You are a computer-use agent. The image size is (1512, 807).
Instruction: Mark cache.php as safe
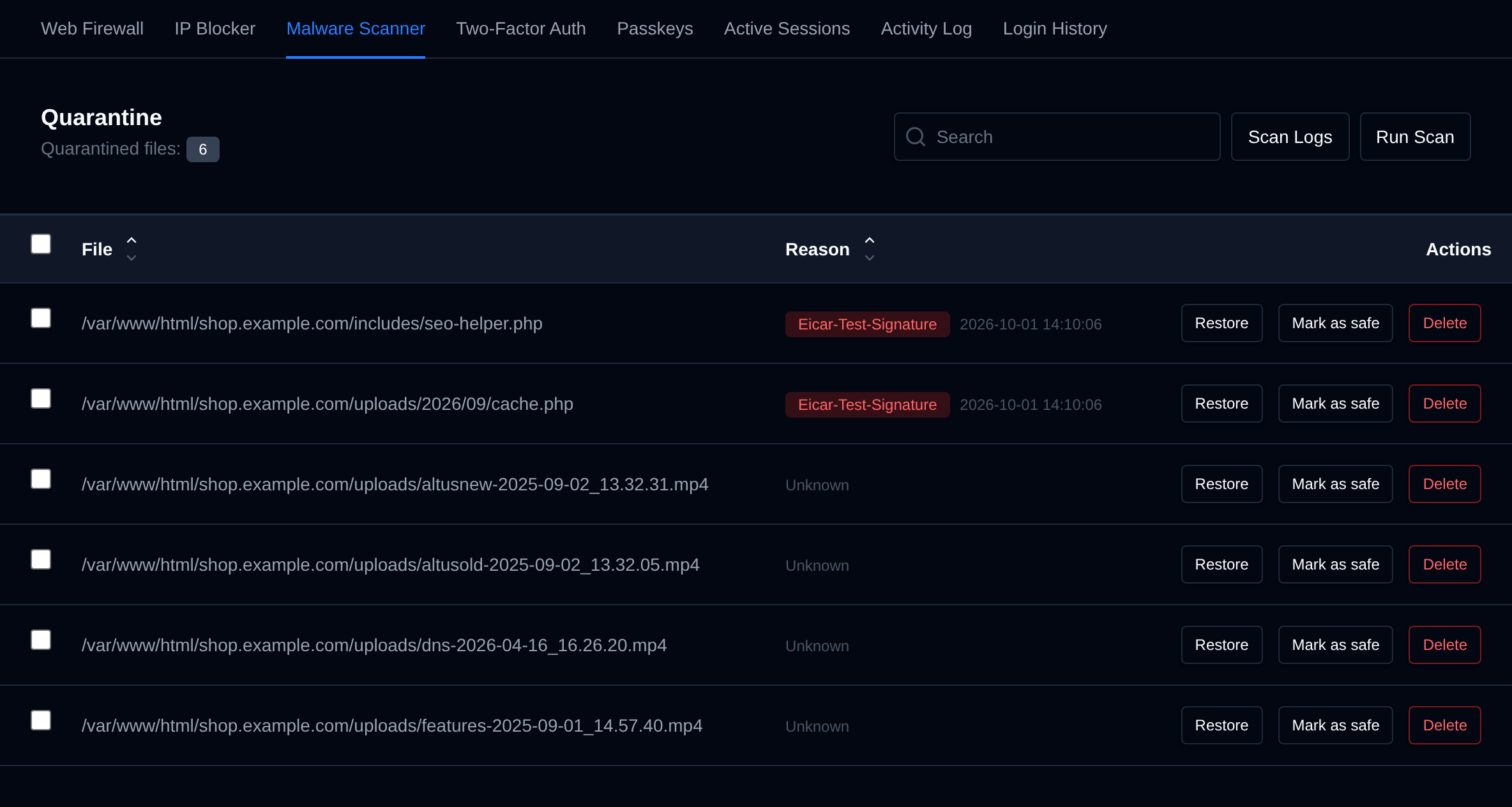pyautogui.click(x=1335, y=403)
